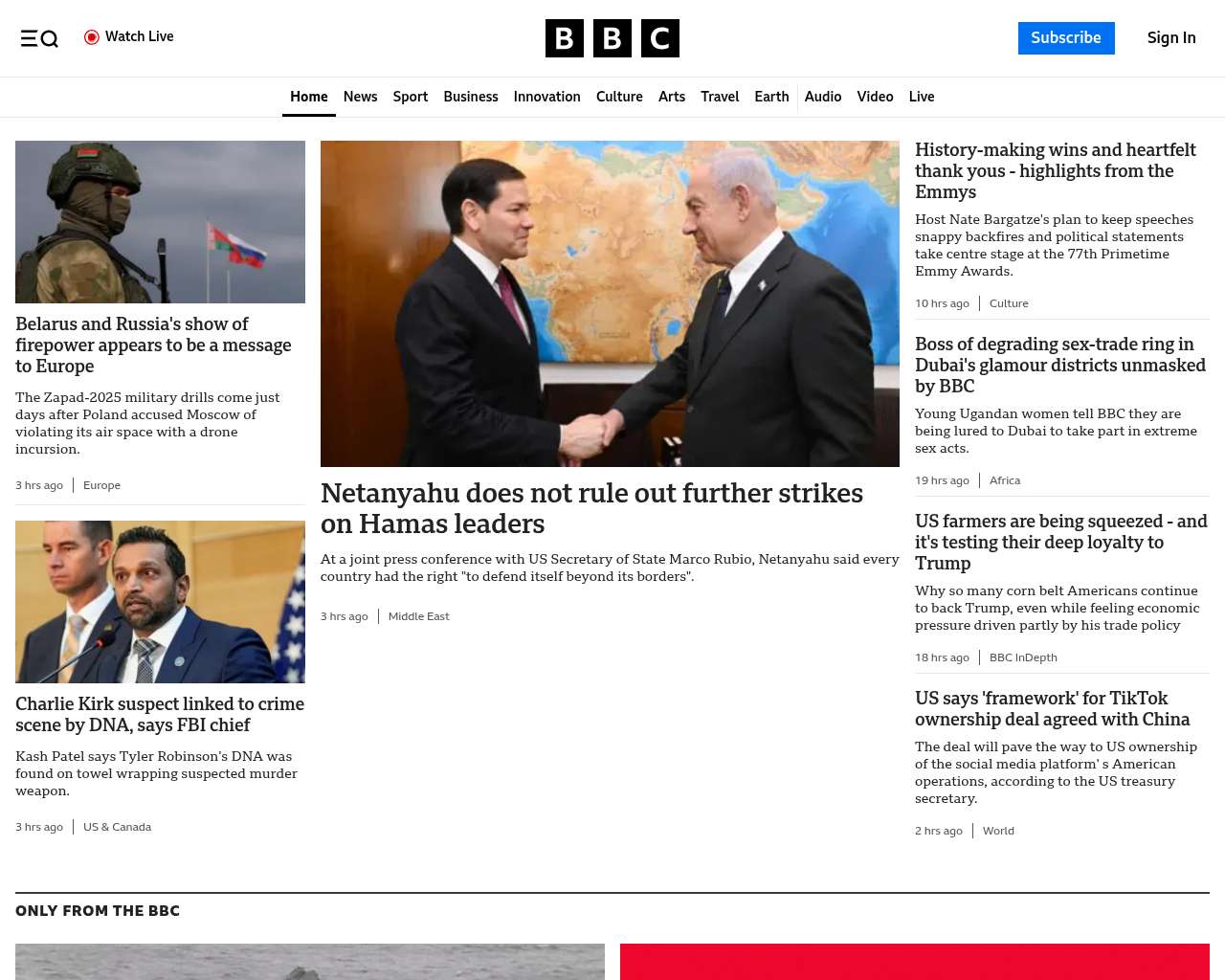
Task: Click the Watch Live text link
Action: [x=140, y=36]
